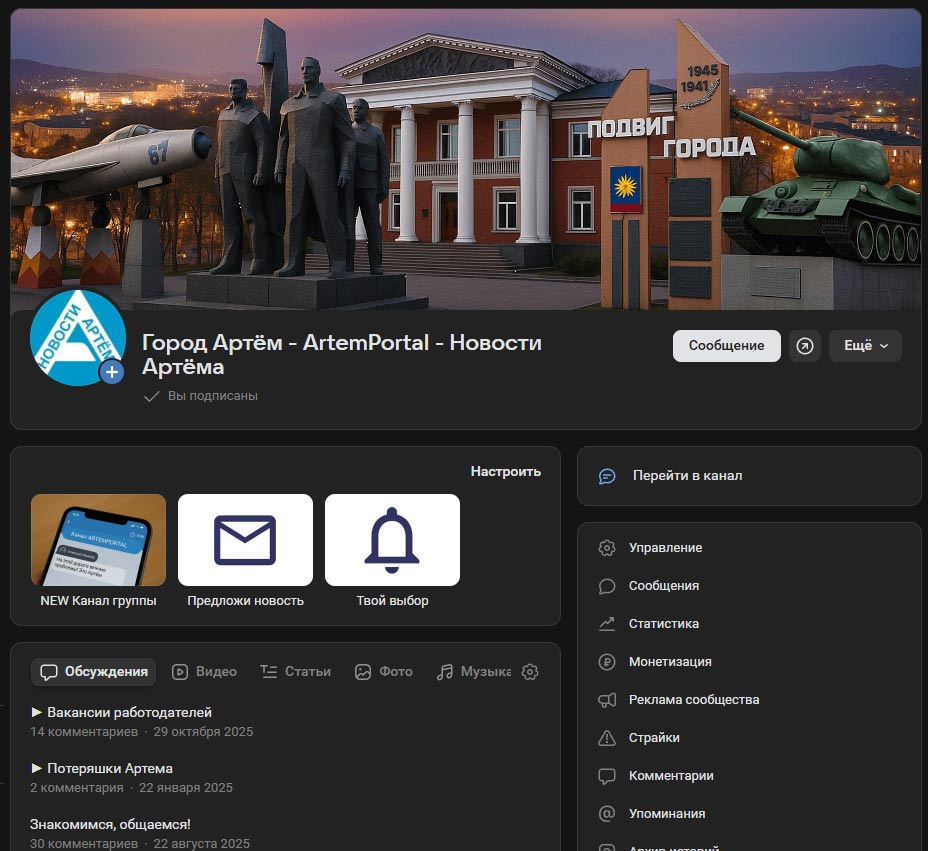This screenshot has height=851, width=928.
Task: Open the Управление settings gear icon
Action: pyautogui.click(x=606, y=547)
